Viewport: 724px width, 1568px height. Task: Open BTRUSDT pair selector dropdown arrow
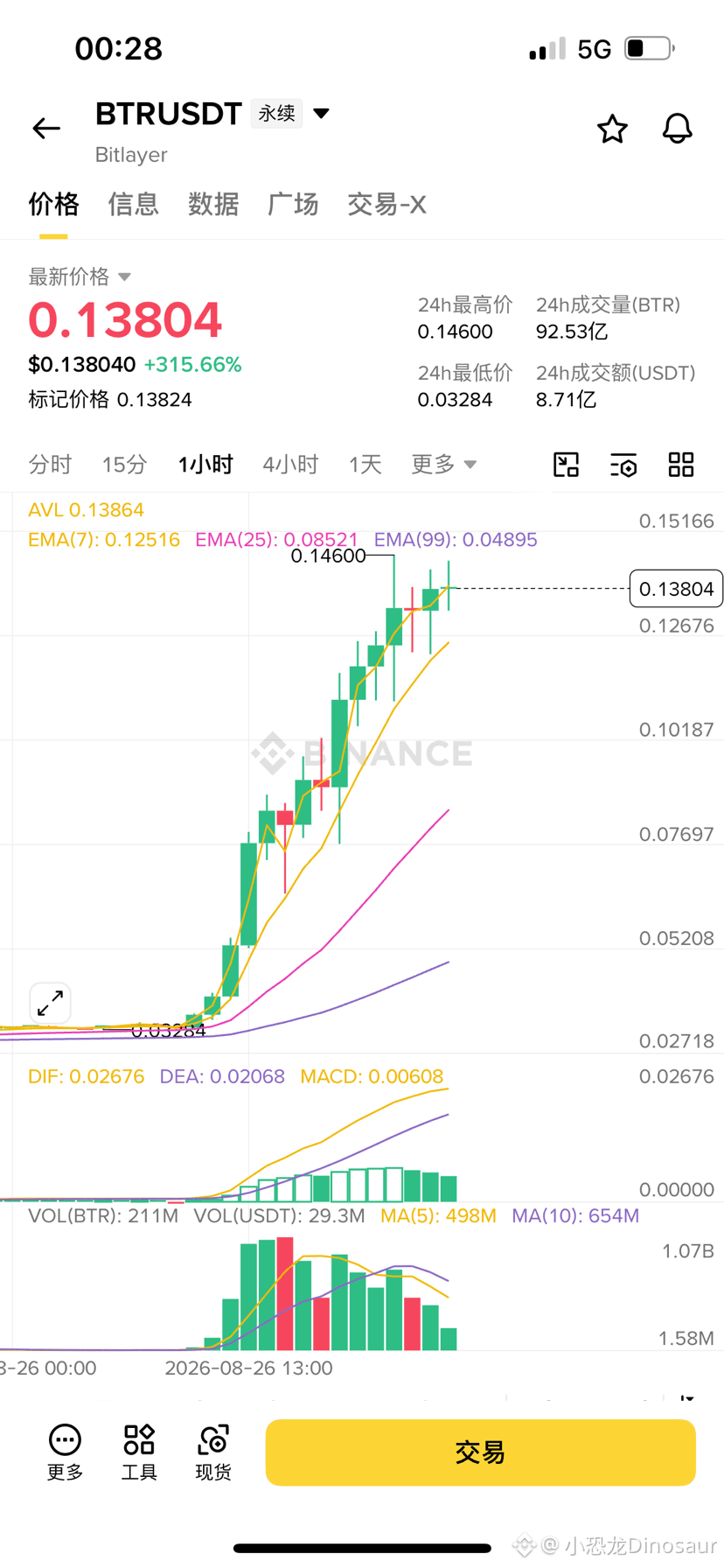click(x=321, y=113)
